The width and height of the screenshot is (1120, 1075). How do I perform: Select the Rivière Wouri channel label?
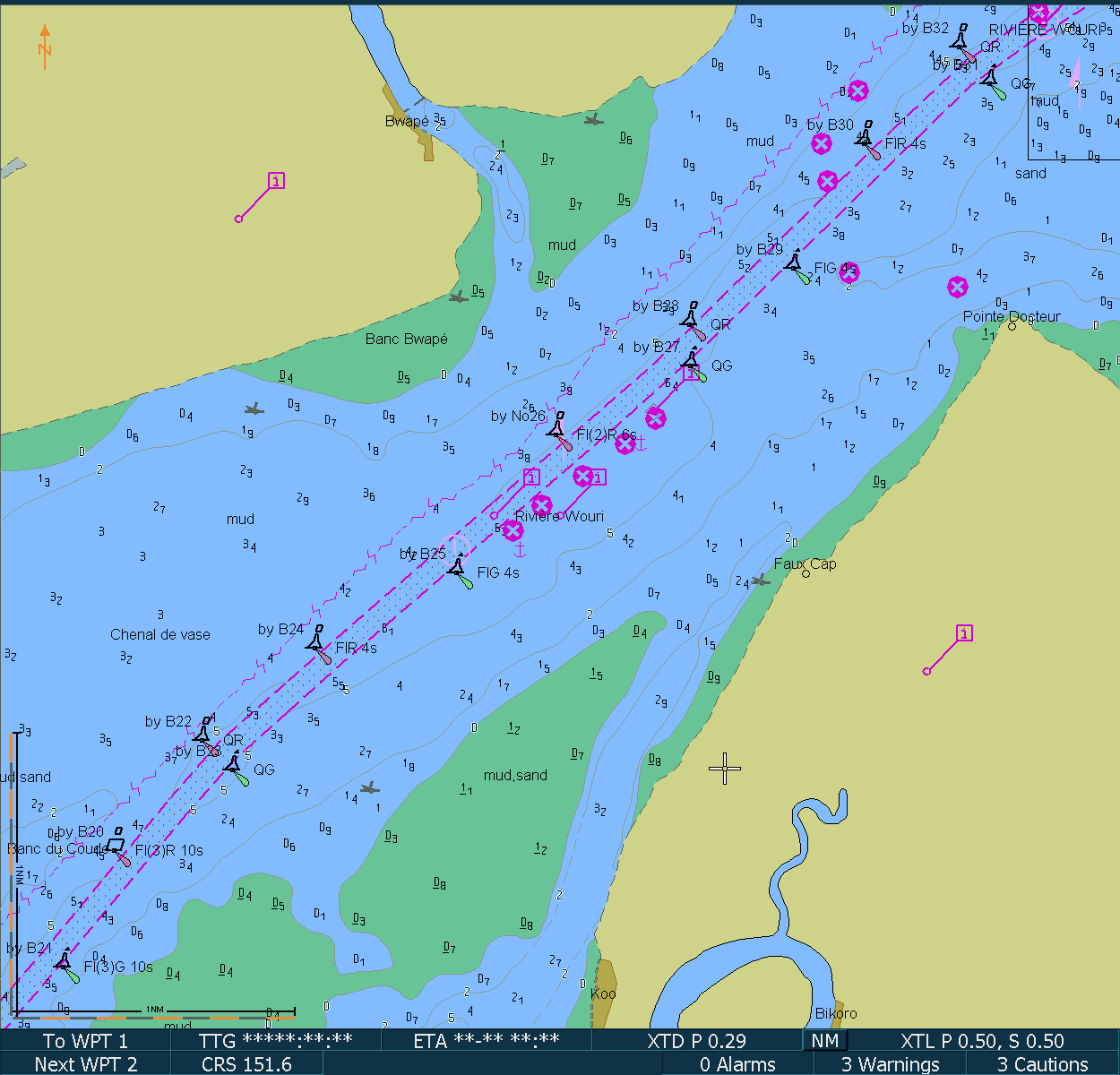pos(559,516)
